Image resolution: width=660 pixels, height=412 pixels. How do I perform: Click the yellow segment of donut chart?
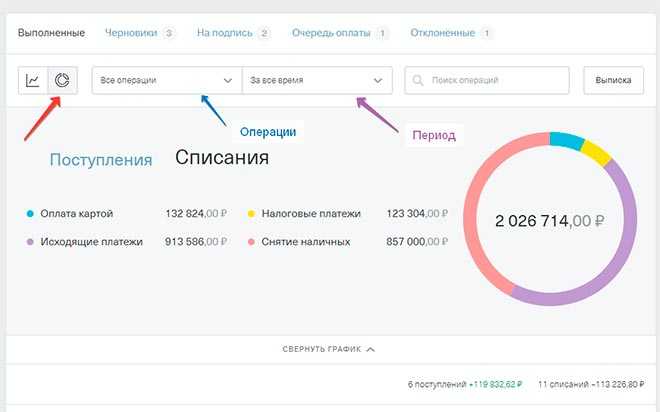point(596,153)
